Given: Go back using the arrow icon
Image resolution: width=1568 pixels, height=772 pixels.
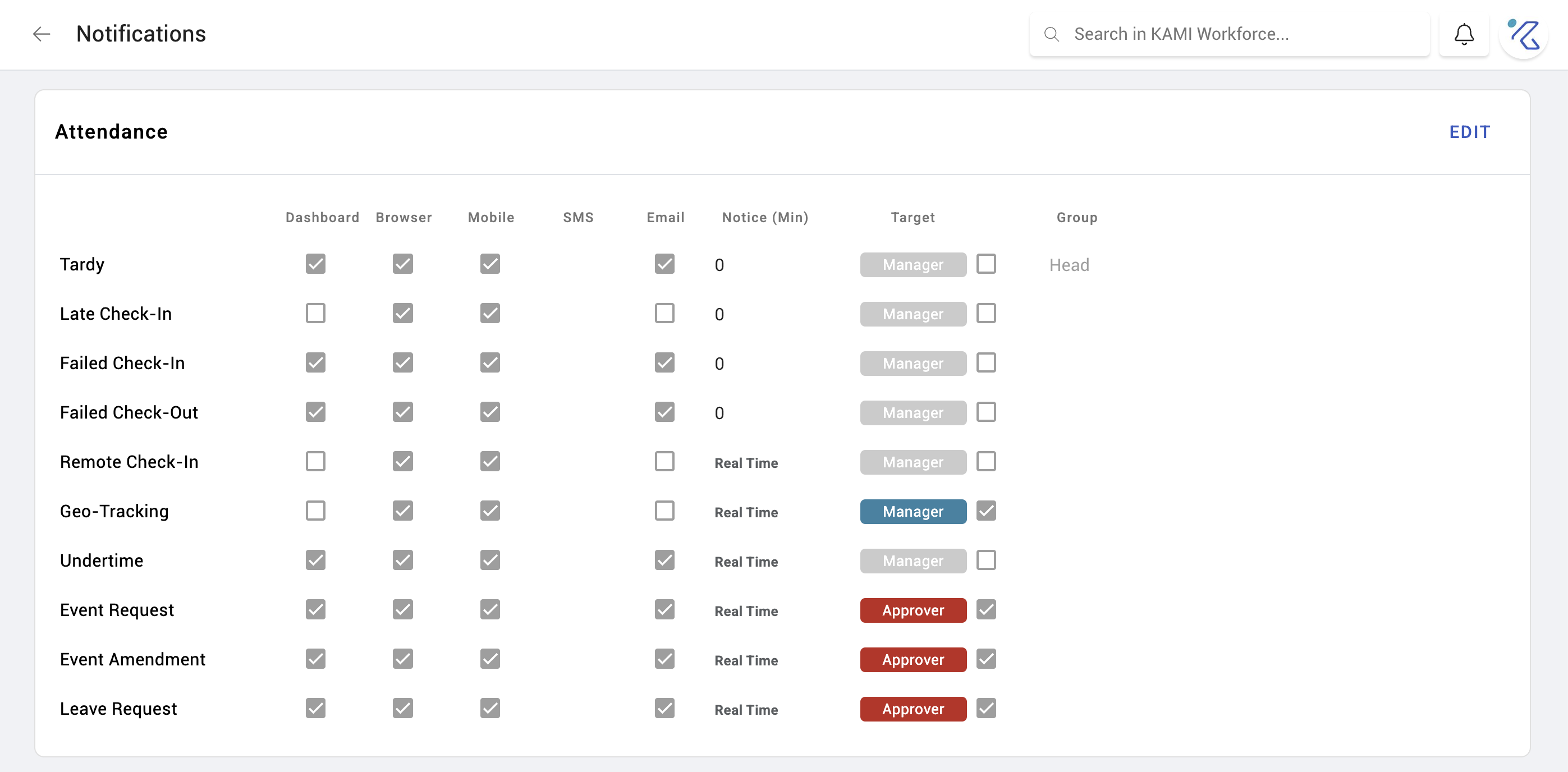Looking at the screenshot, I should [x=42, y=34].
